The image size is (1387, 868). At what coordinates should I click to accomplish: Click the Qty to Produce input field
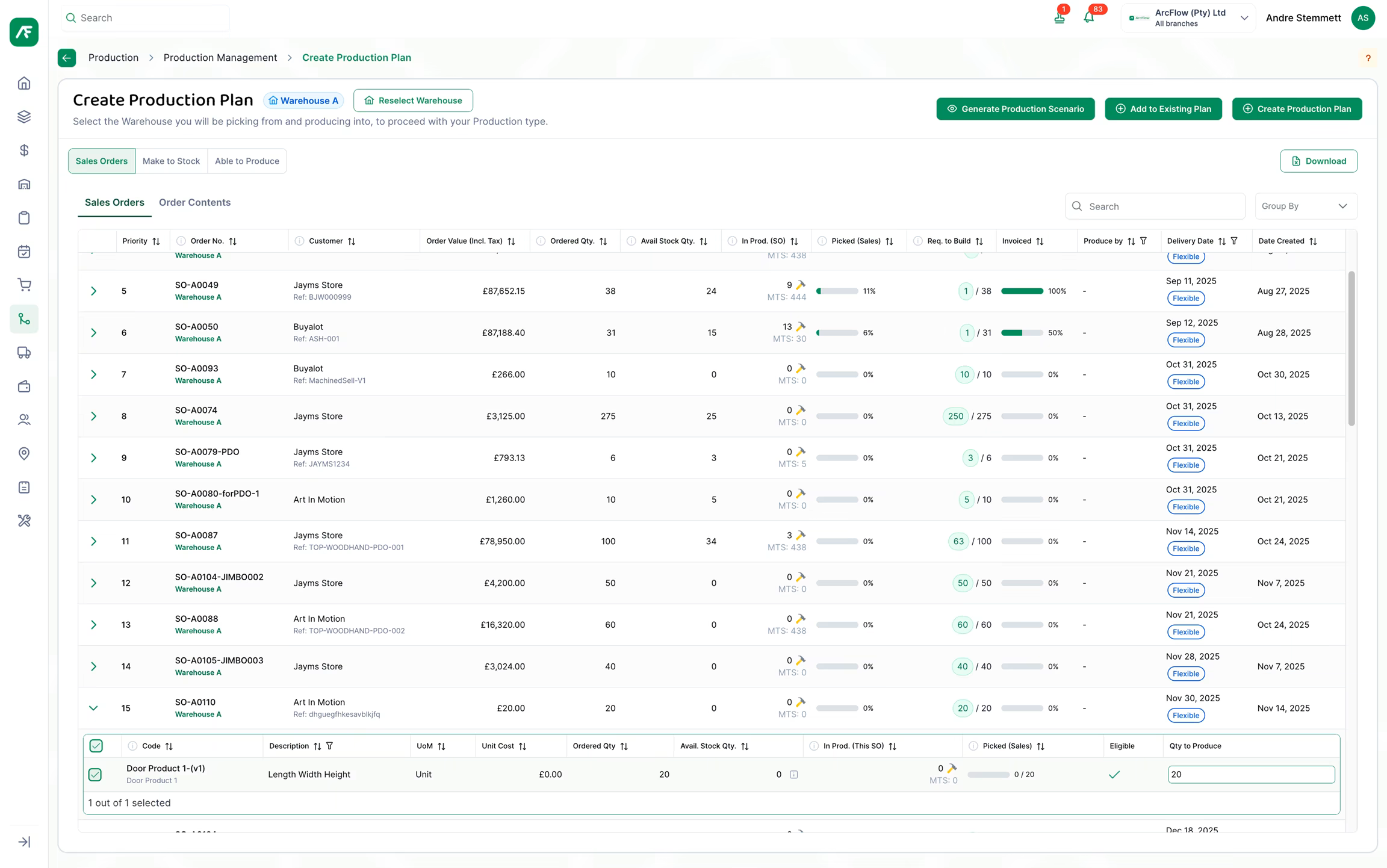click(1251, 774)
